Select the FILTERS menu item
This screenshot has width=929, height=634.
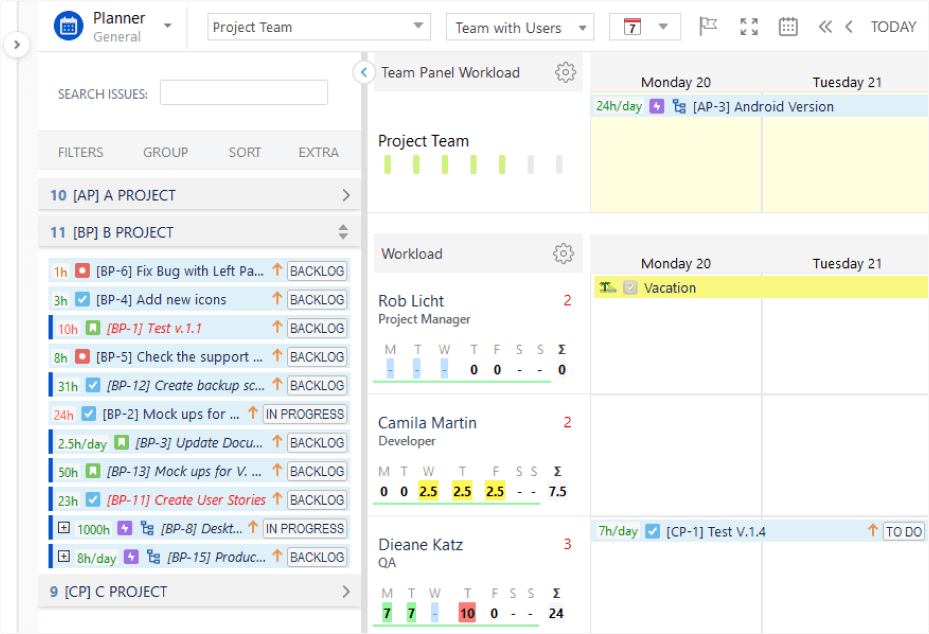click(x=80, y=152)
